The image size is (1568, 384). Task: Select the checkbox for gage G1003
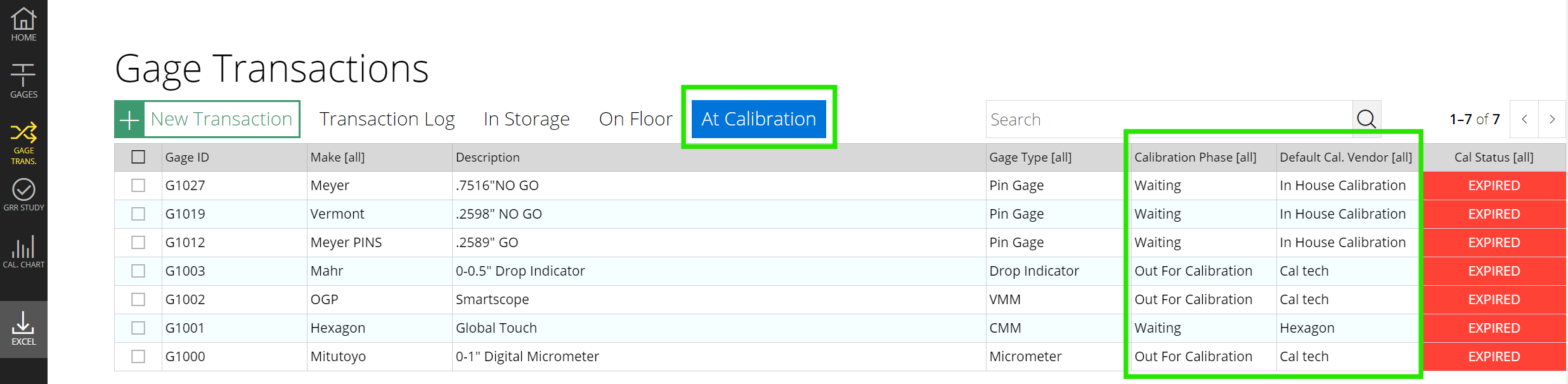click(x=138, y=271)
